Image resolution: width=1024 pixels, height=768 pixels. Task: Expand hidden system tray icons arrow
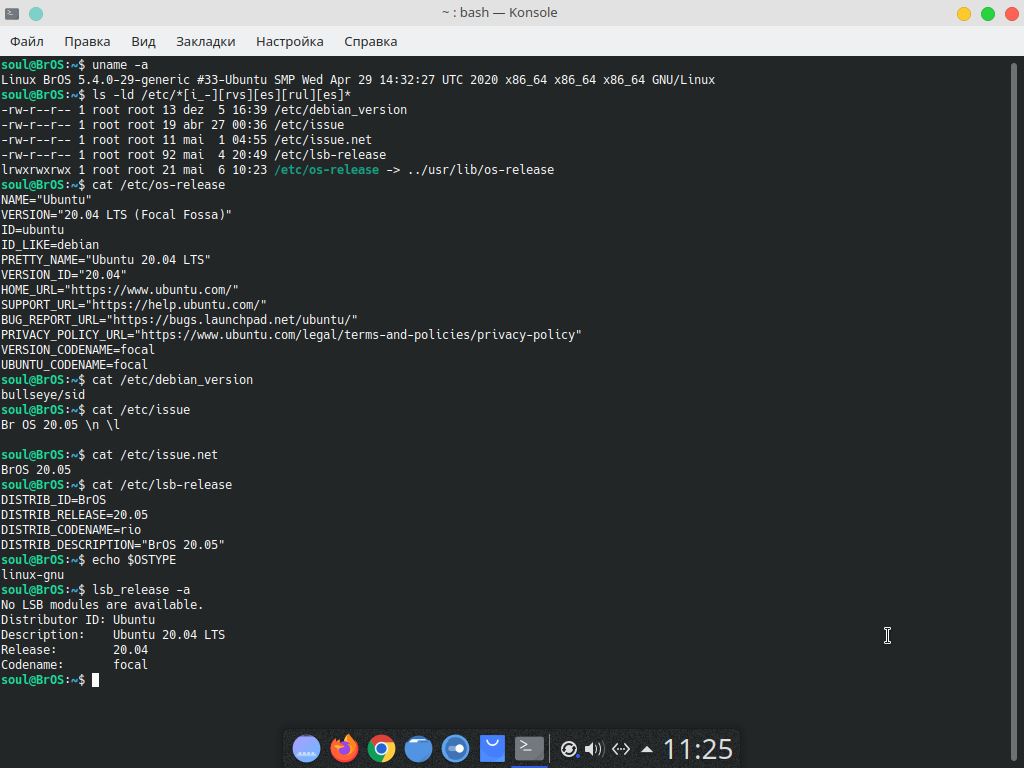click(647, 749)
